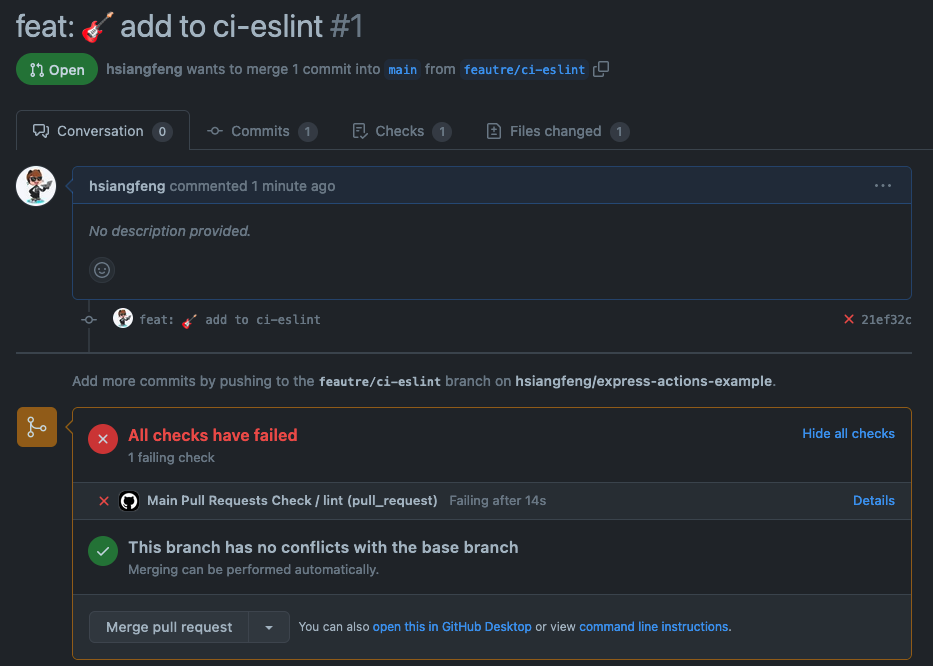Click hsiangfeng's large profile avatar
The image size is (933, 666).
[36, 186]
